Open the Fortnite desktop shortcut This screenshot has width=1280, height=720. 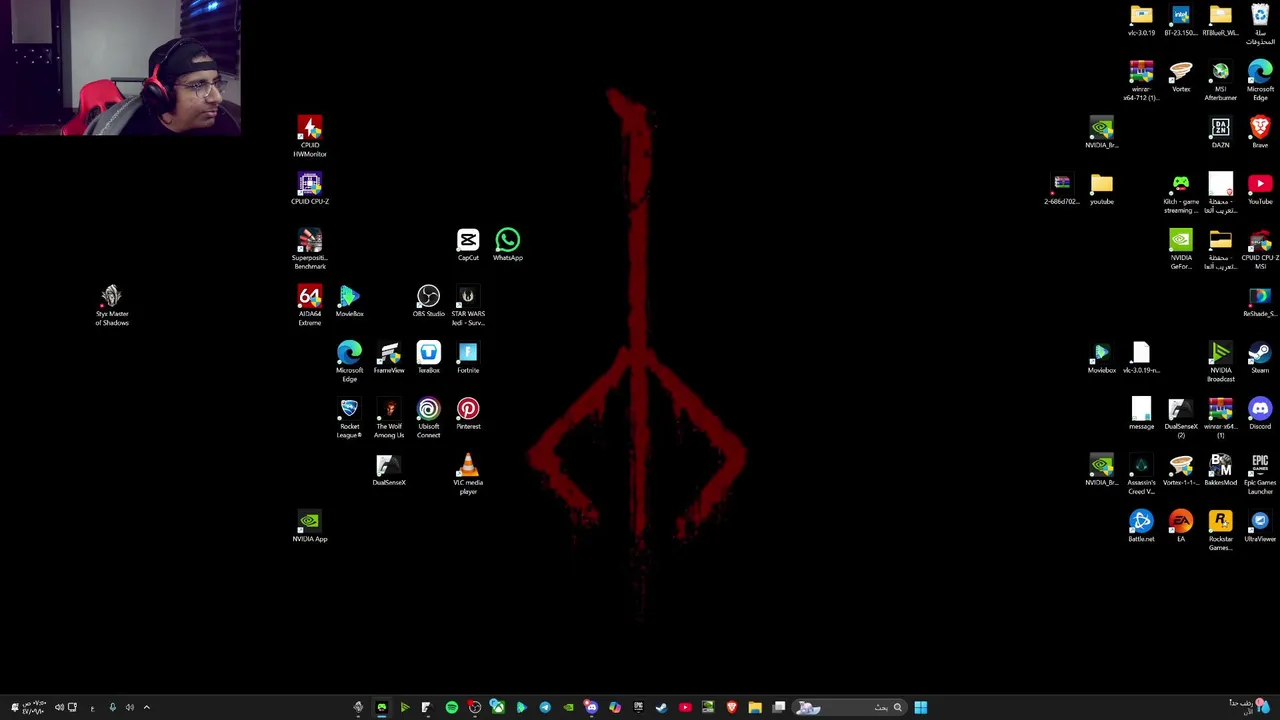[x=468, y=358]
